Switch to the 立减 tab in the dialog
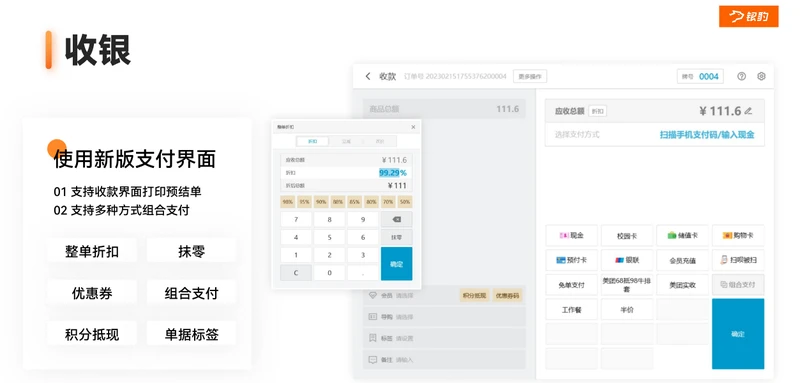Viewport: 800px width, 383px height. [x=346, y=141]
